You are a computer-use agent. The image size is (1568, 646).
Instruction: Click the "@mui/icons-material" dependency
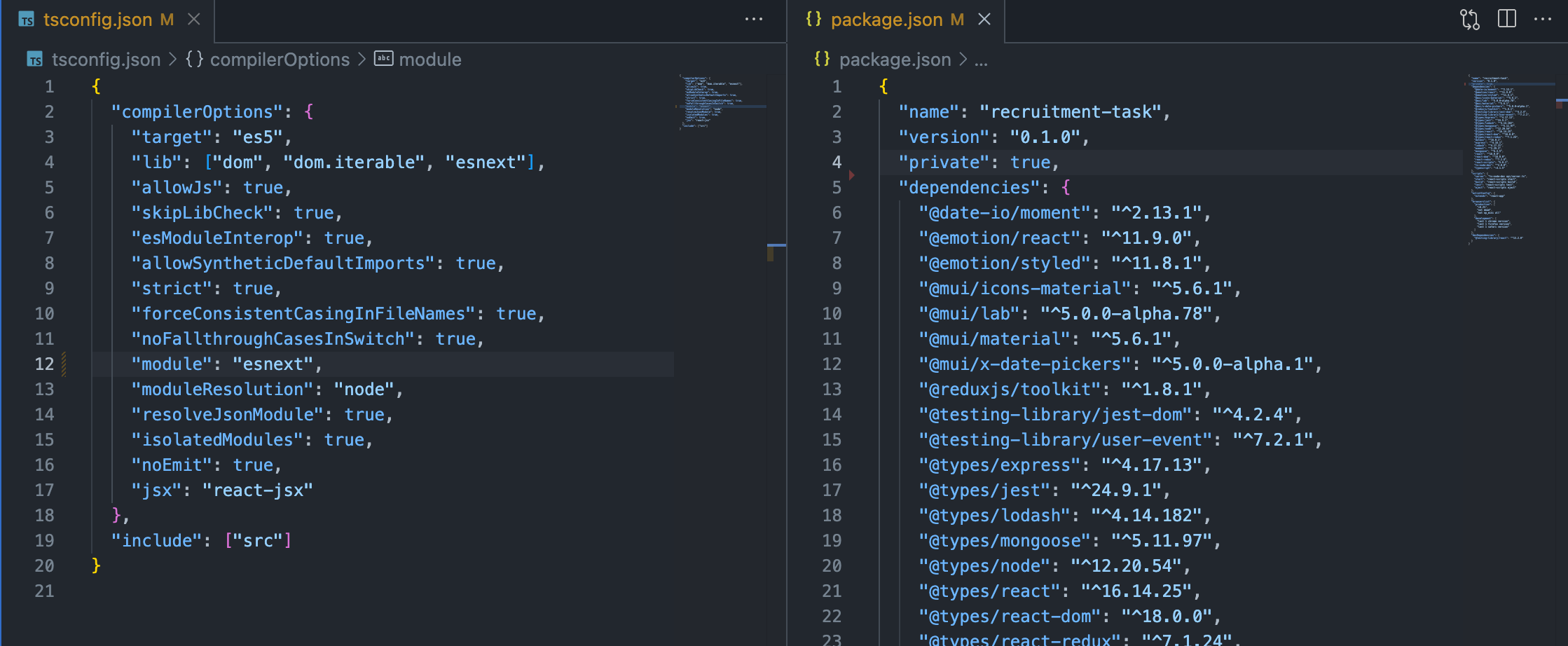[x=1025, y=289]
